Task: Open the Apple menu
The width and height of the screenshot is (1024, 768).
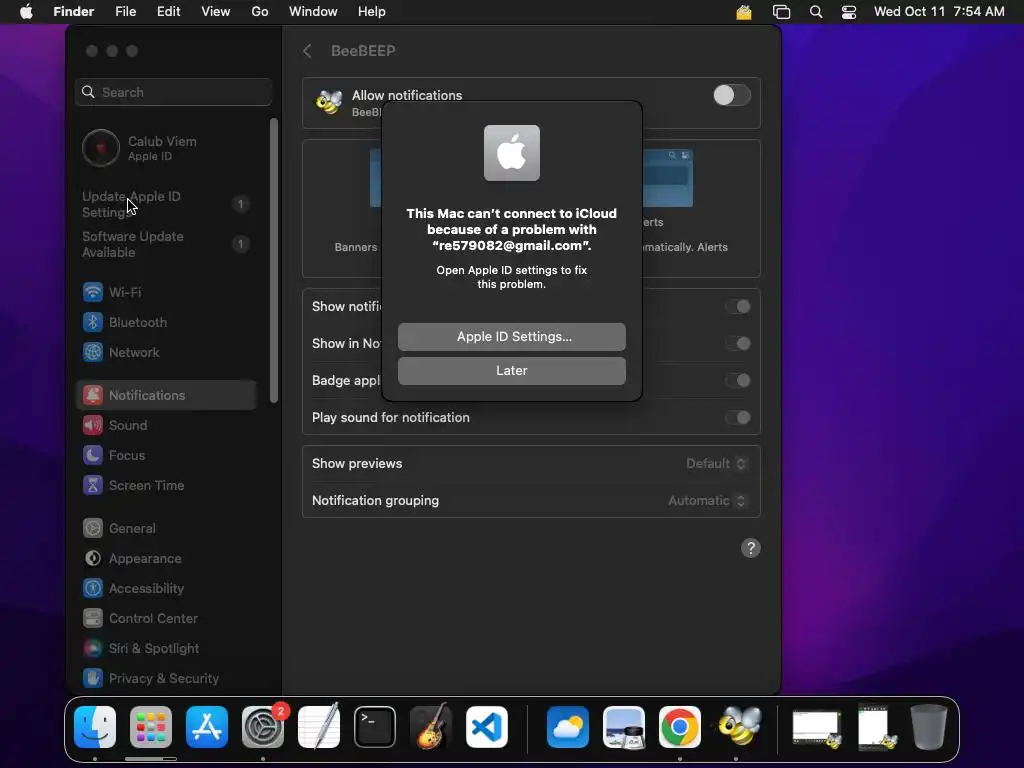Action: pyautogui.click(x=26, y=12)
